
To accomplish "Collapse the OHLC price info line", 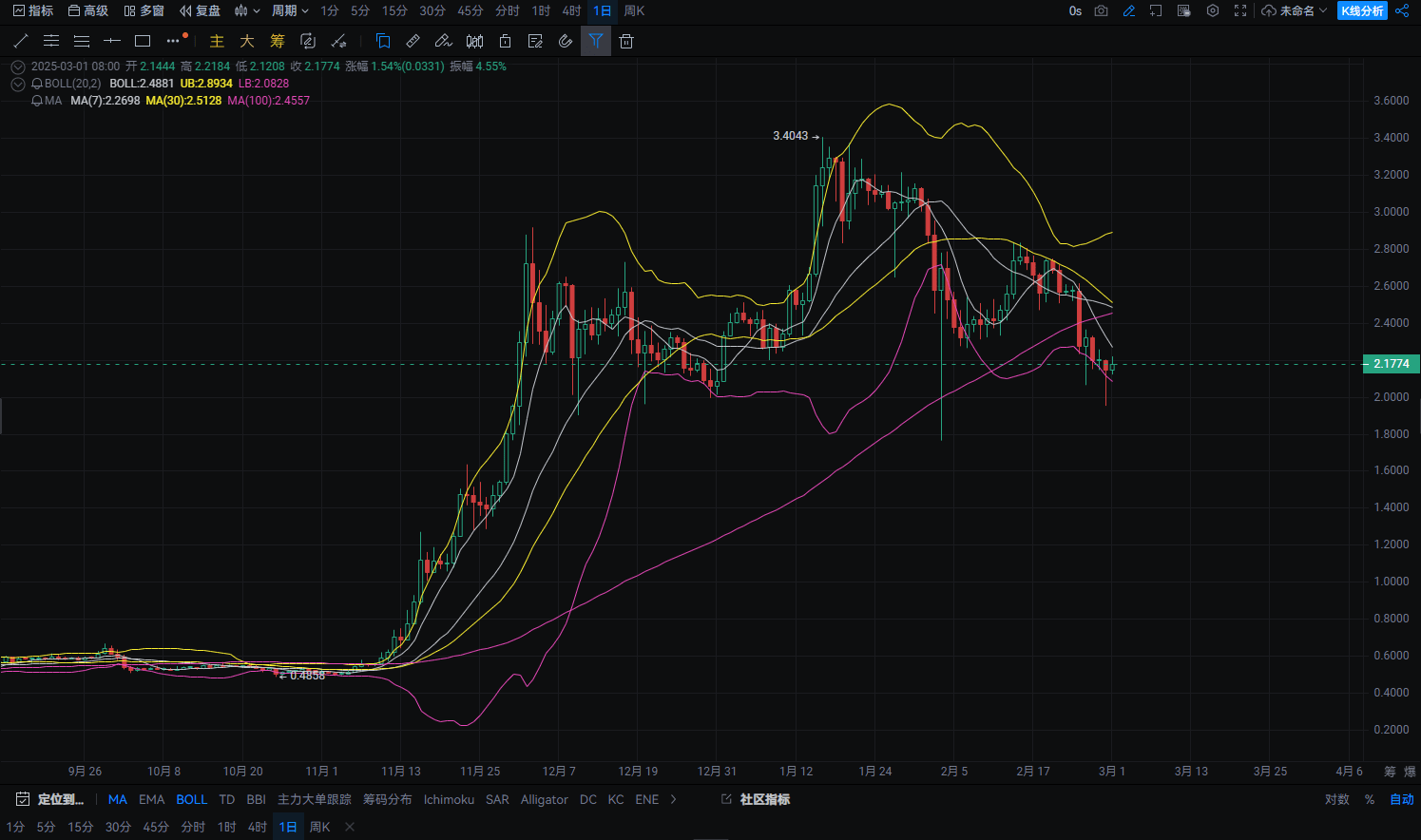I will pyautogui.click(x=17, y=67).
